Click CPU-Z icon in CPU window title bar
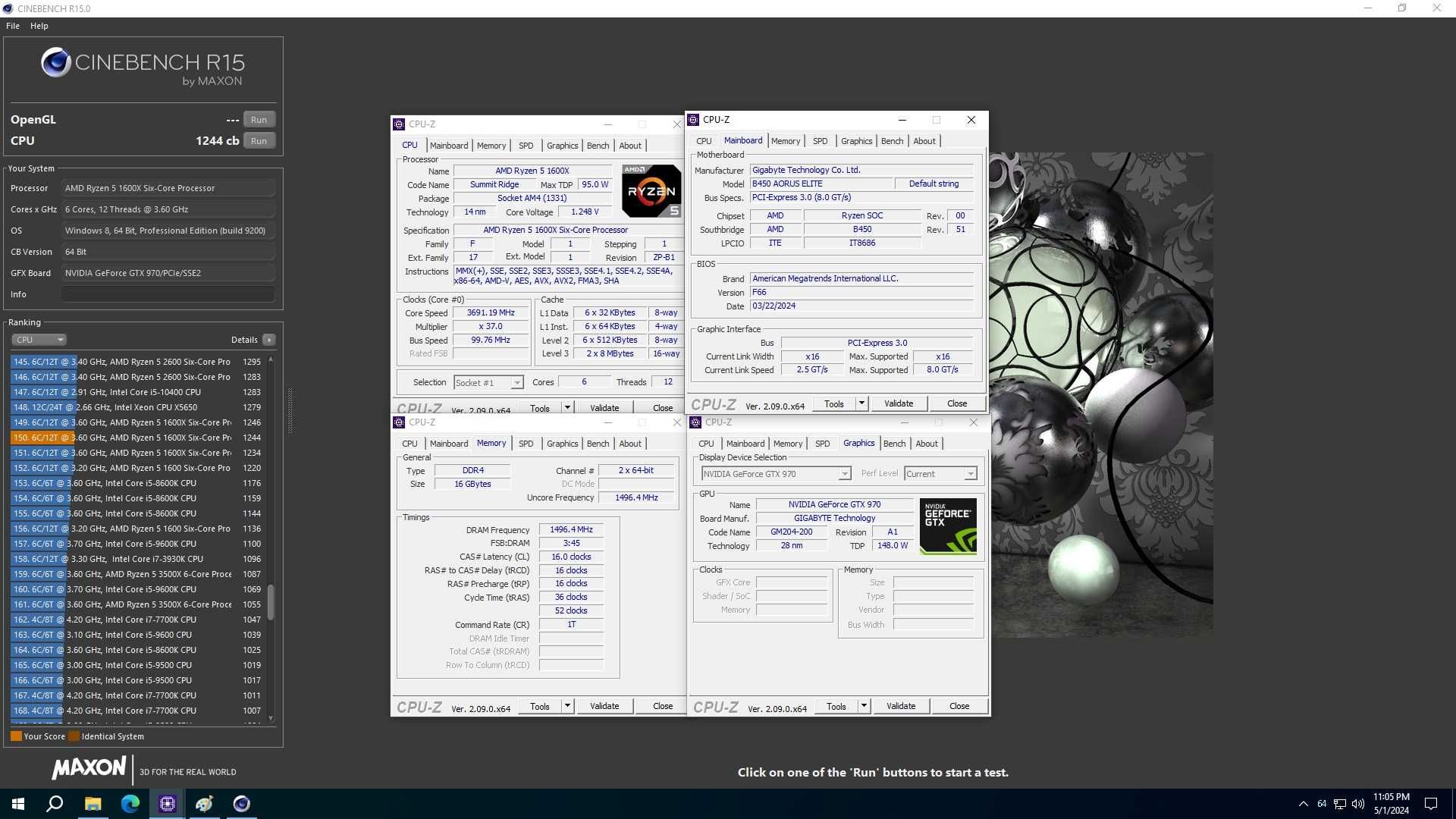Image resolution: width=1456 pixels, height=819 pixels. [399, 124]
